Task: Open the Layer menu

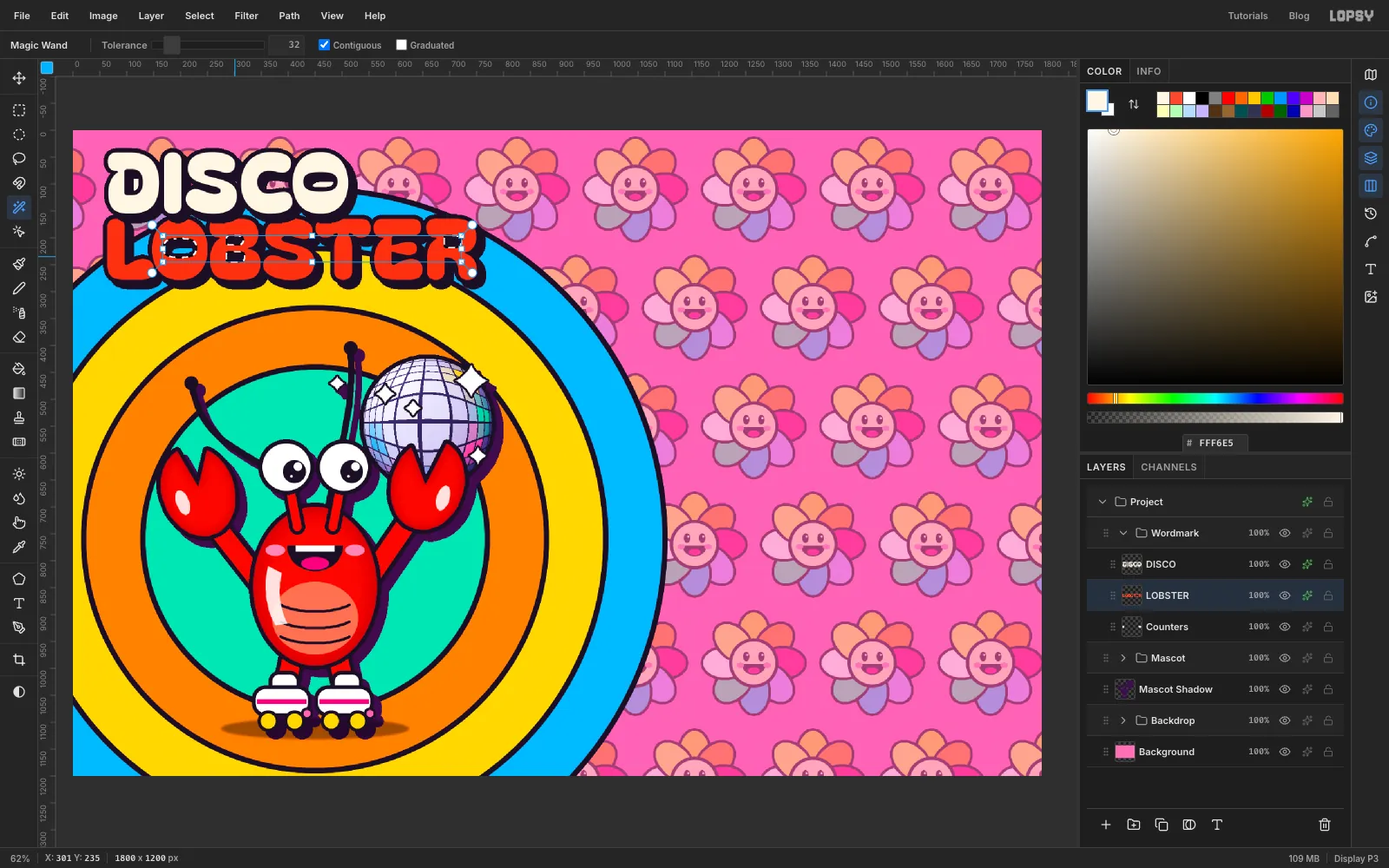Action: 151,16
